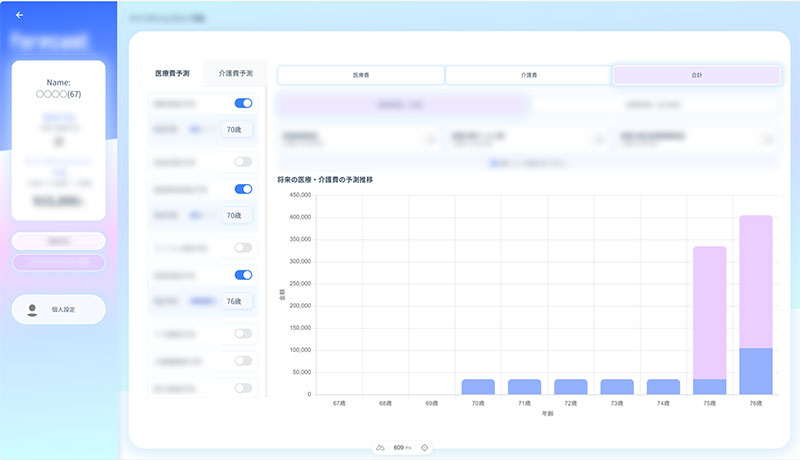Click the 450,000 y-axis label
Image resolution: width=800 pixels, height=460 pixels.
[300, 195]
